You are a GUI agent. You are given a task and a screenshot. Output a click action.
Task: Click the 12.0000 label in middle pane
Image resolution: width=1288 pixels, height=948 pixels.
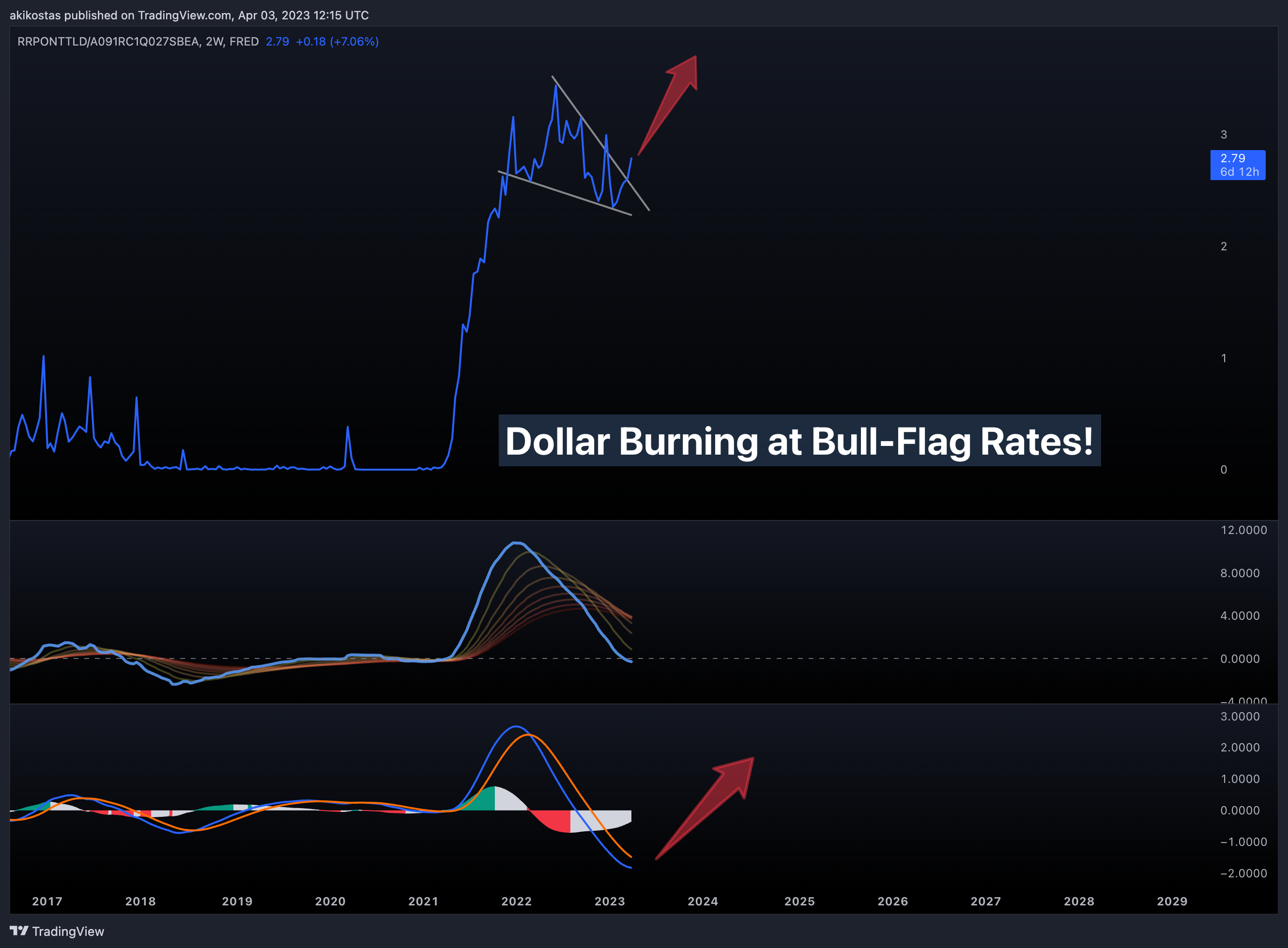1244,530
